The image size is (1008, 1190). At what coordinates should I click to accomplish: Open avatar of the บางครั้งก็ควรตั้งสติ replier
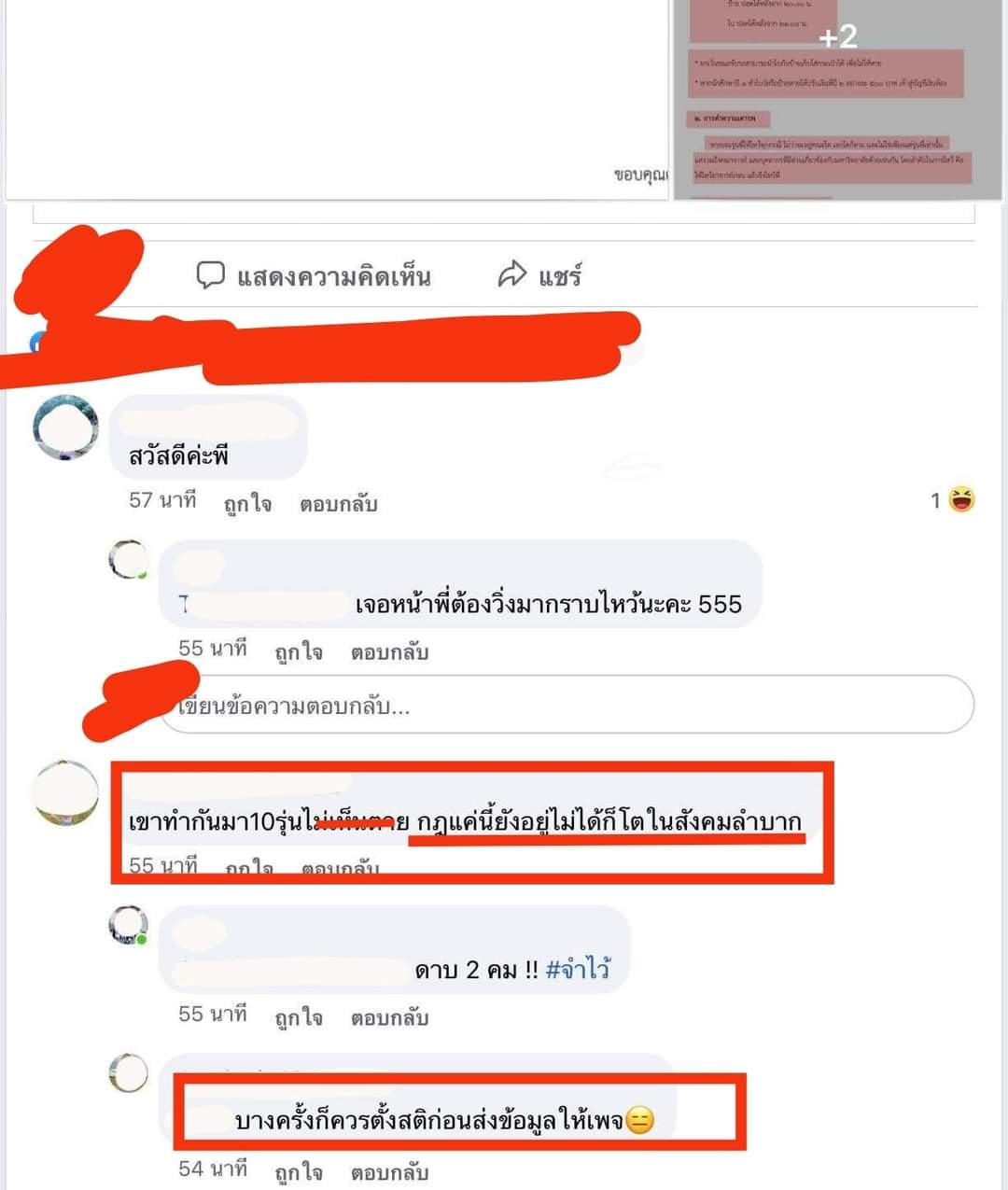pos(128,1073)
